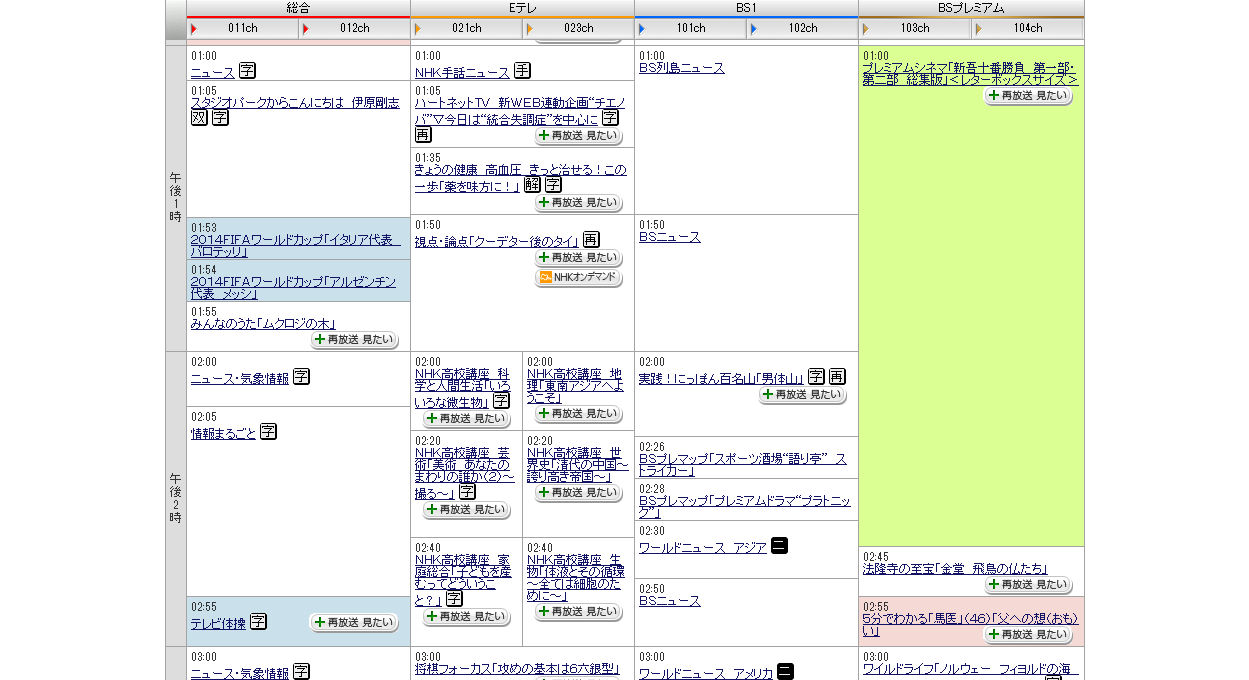Click subtitle 字 icon beside 01:00 ニュース
The width and height of the screenshot is (1249, 680).
[x=247, y=71]
